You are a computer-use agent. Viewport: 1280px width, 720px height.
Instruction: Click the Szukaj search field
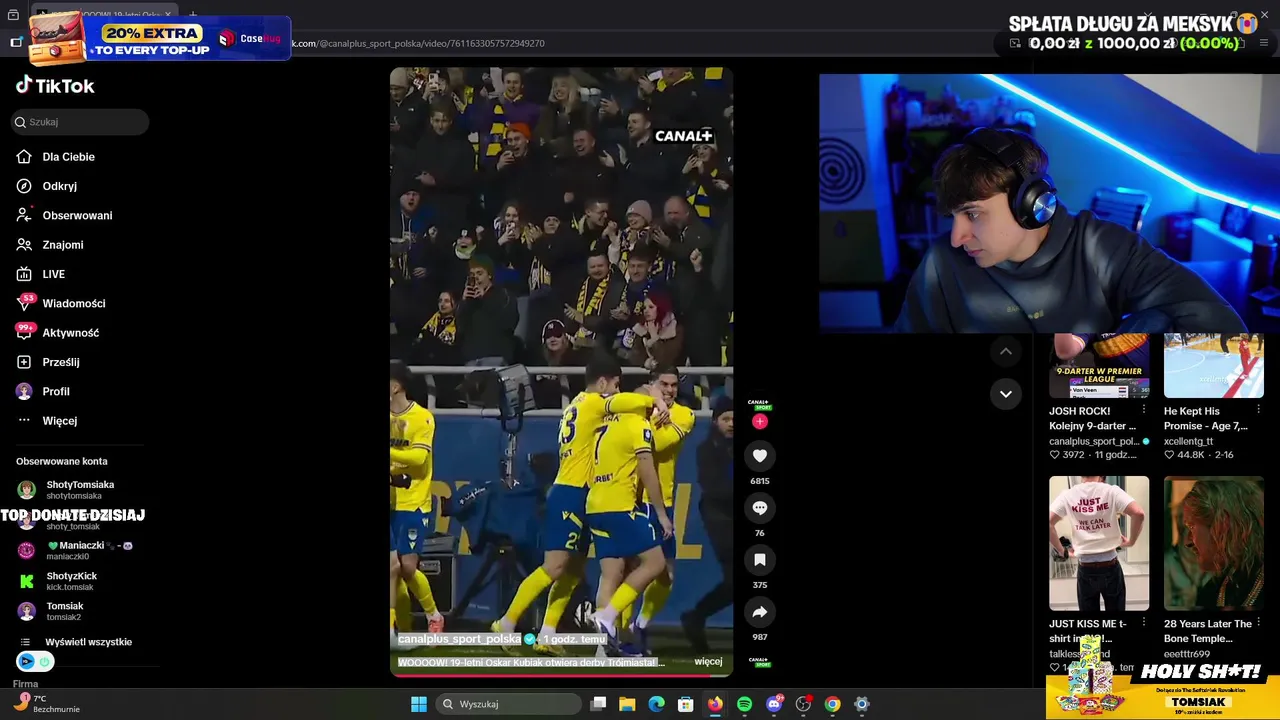coord(80,122)
